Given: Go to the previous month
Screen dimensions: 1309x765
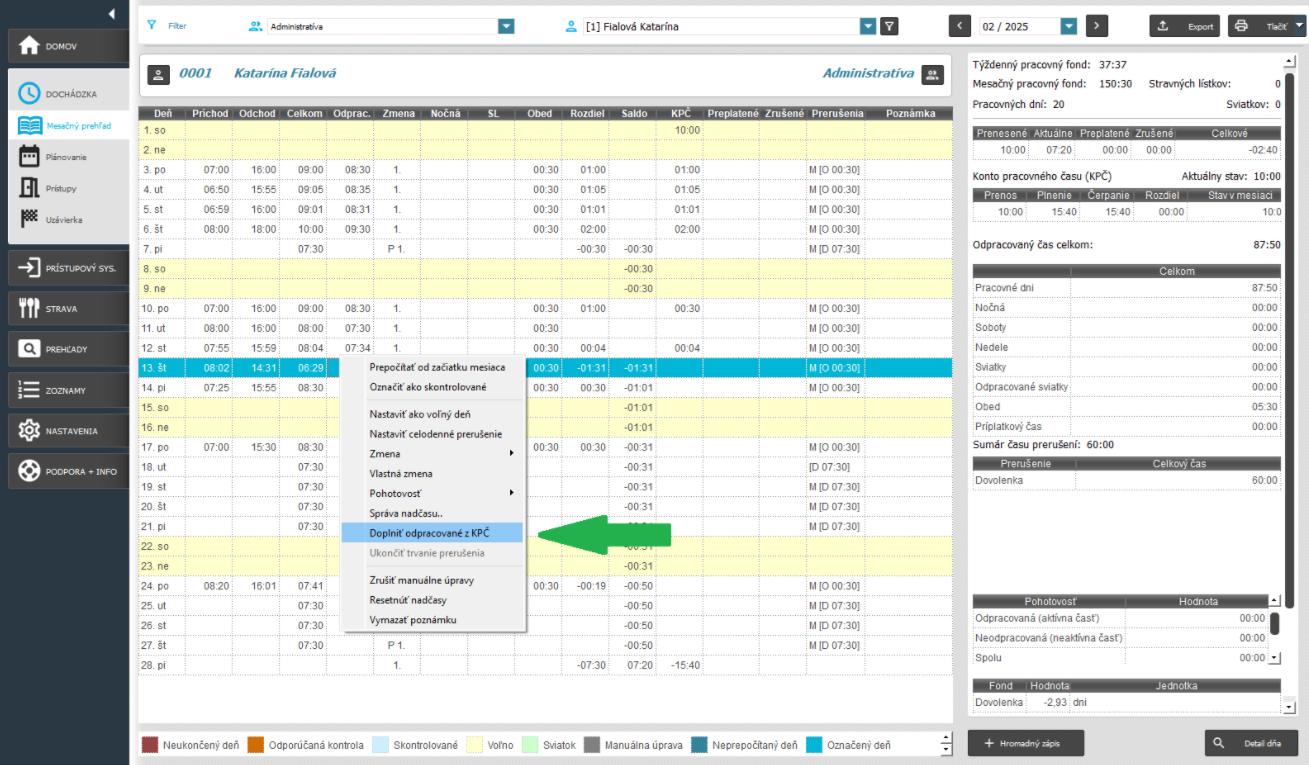Looking at the screenshot, I should [x=962, y=26].
